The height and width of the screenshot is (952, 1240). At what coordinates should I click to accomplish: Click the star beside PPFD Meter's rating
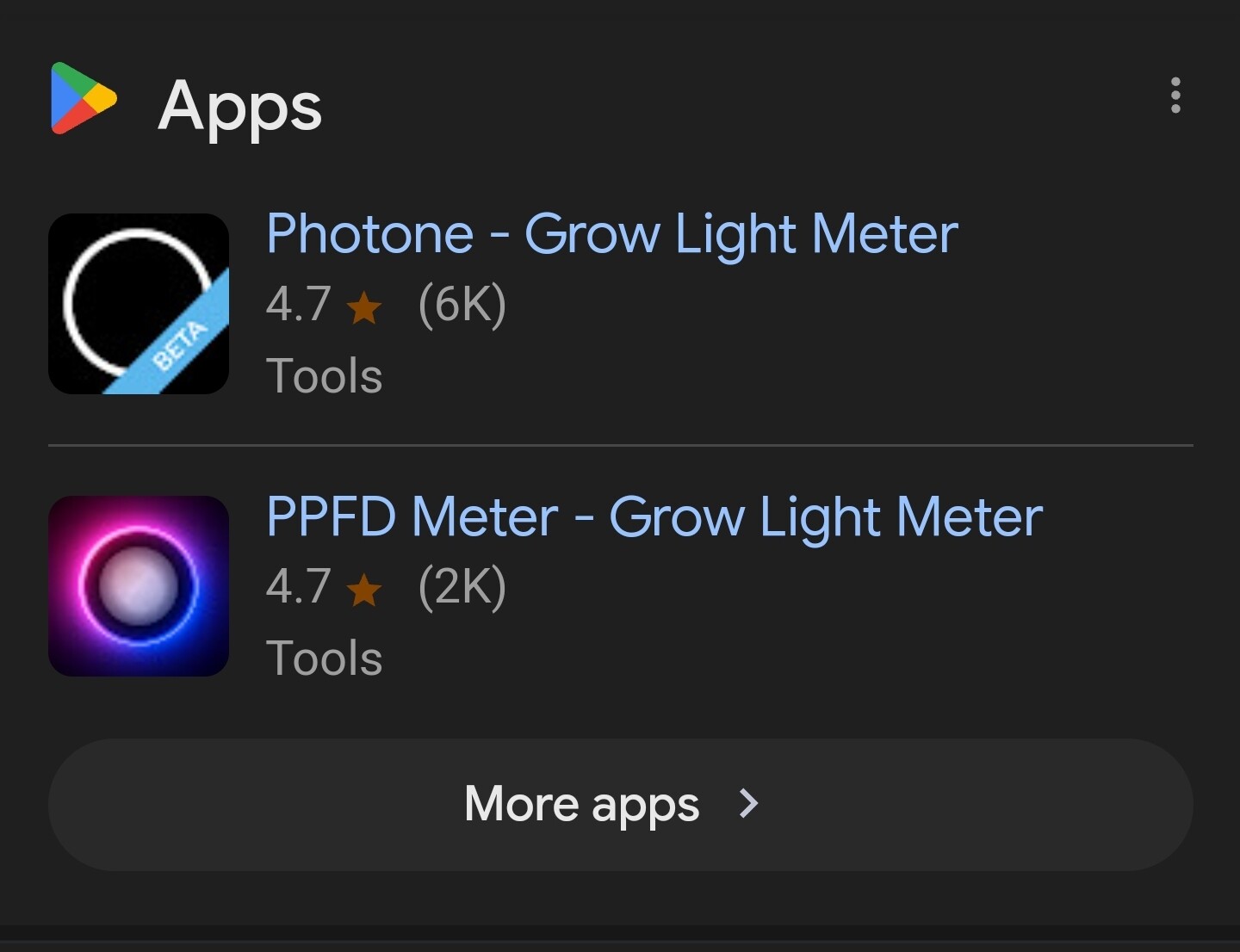[x=364, y=590]
